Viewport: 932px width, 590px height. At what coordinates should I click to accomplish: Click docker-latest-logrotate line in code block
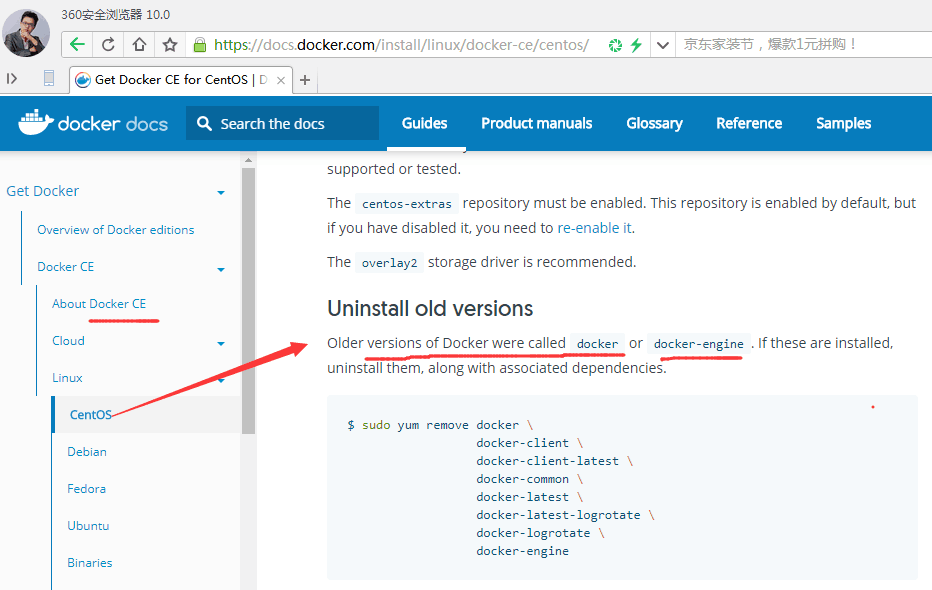click(x=565, y=515)
